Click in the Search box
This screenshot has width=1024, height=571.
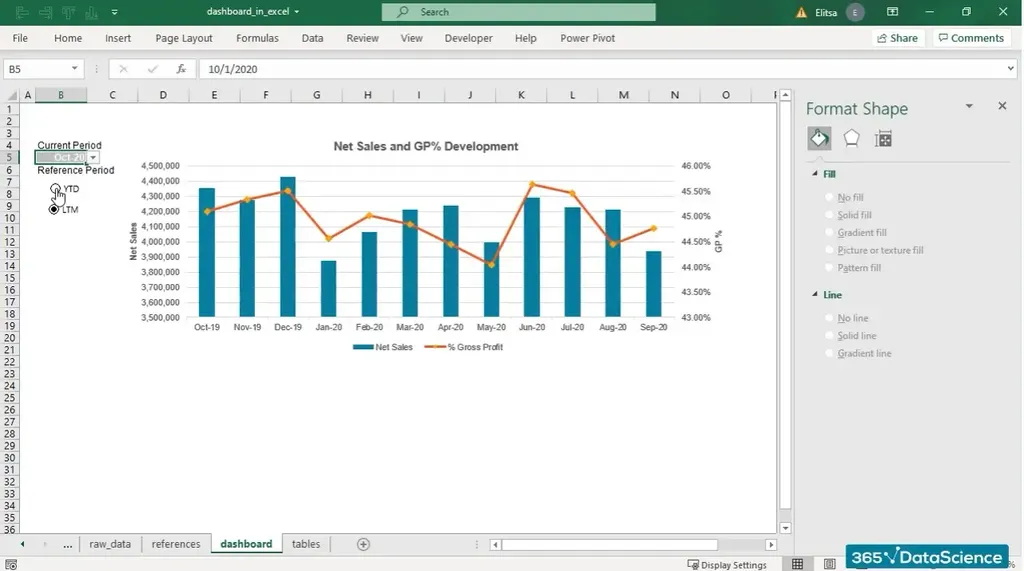tap(518, 12)
